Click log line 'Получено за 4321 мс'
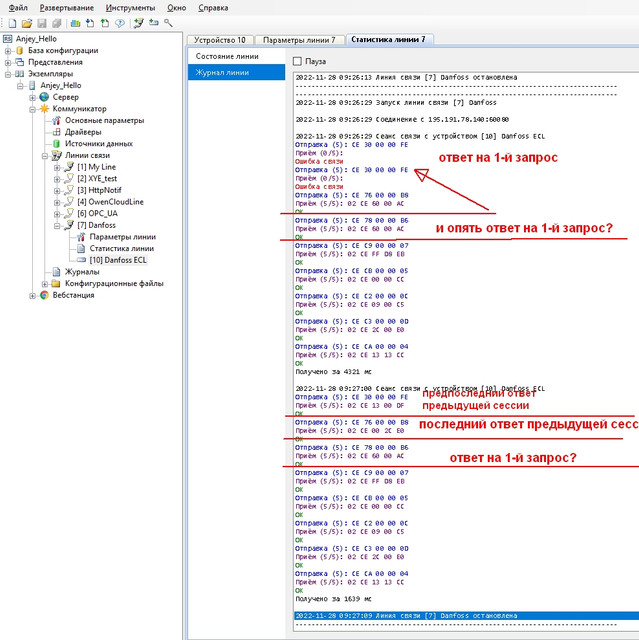This screenshot has height=640, width=639. click(333, 372)
